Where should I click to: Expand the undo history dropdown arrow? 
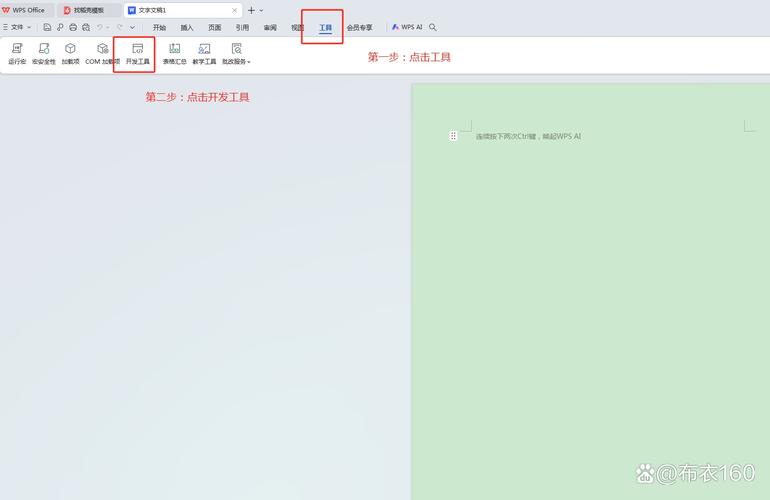[108, 28]
